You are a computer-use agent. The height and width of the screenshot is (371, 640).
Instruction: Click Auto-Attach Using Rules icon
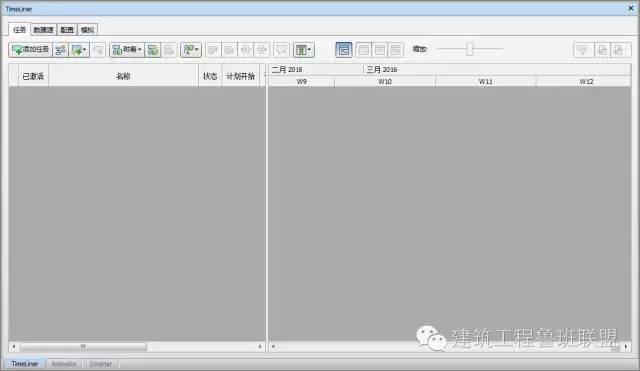click(153, 50)
